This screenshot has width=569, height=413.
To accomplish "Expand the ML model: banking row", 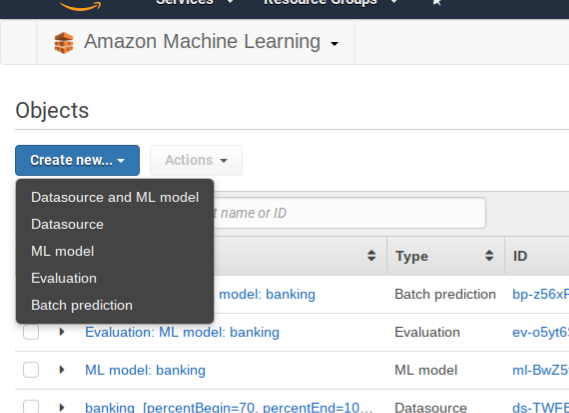I will pos(62,369).
